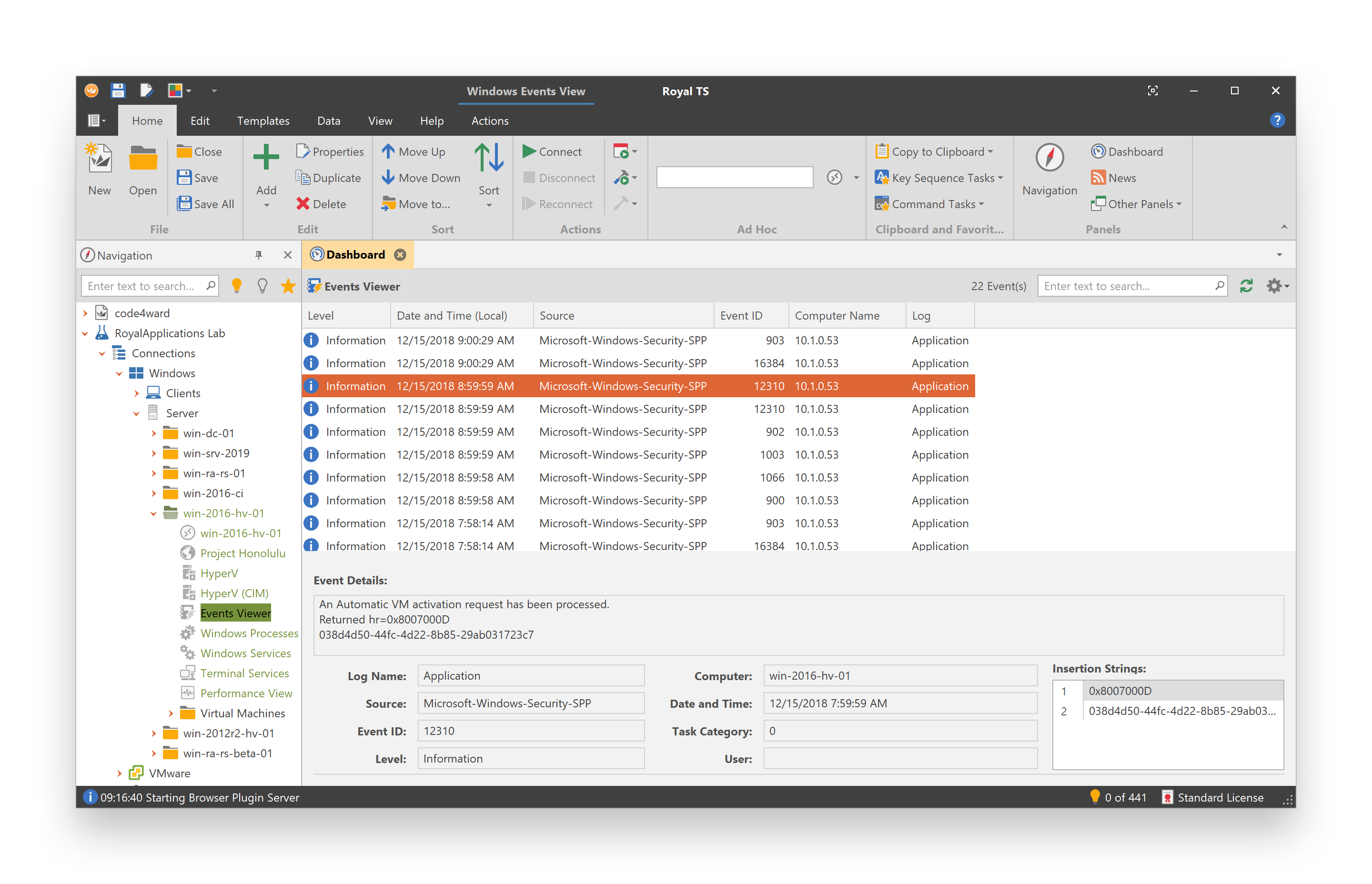Click the Ad Hoc connect icon
This screenshot has width=1372, height=884.
(x=834, y=177)
